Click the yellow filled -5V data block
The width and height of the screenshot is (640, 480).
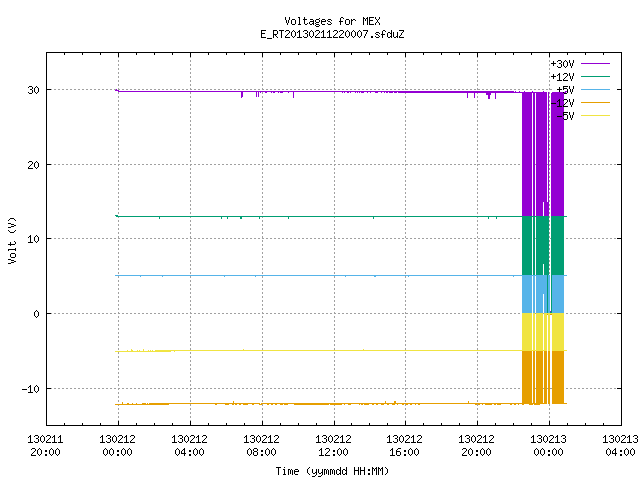tap(543, 332)
